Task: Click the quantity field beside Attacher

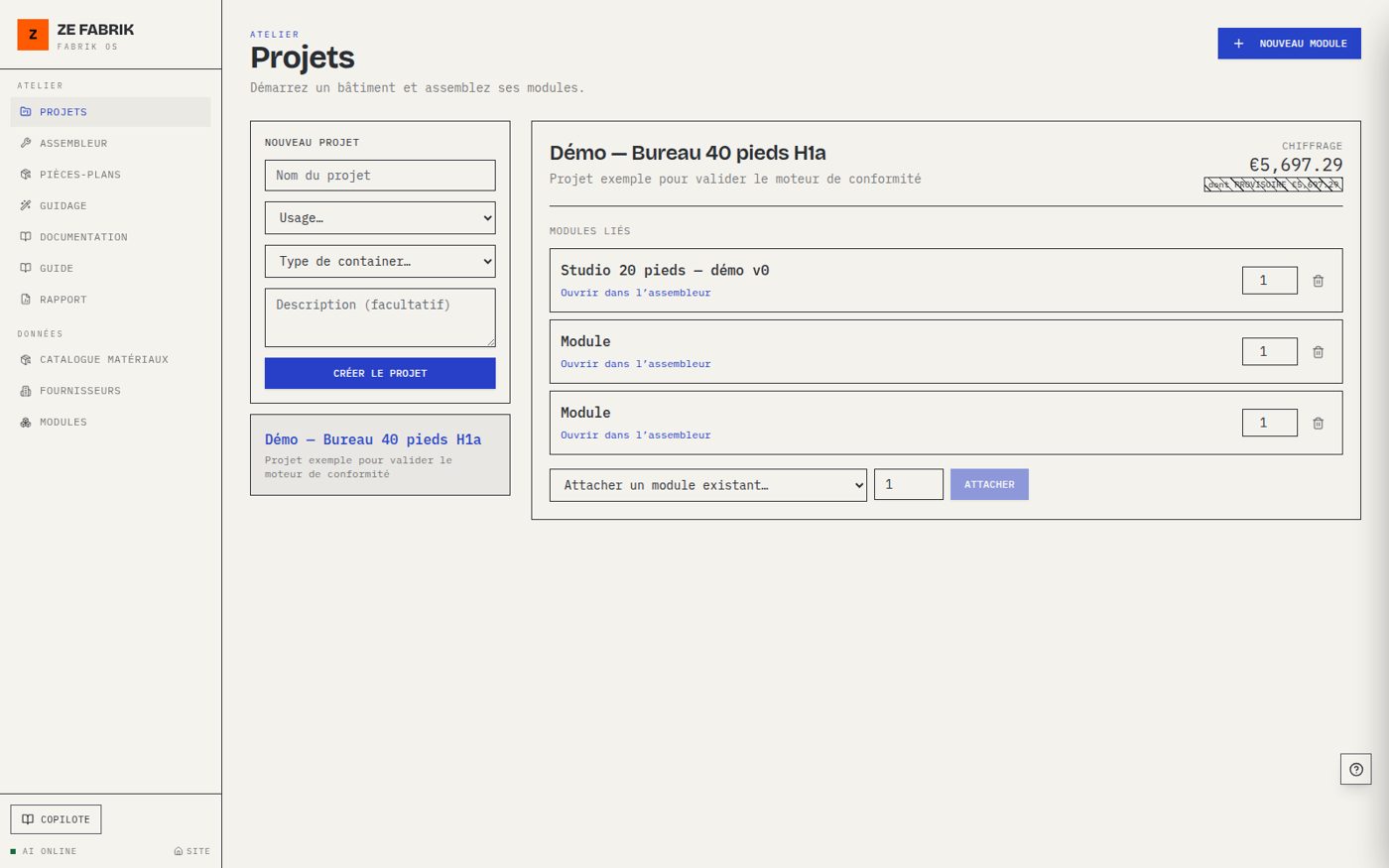Action: tap(909, 485)
